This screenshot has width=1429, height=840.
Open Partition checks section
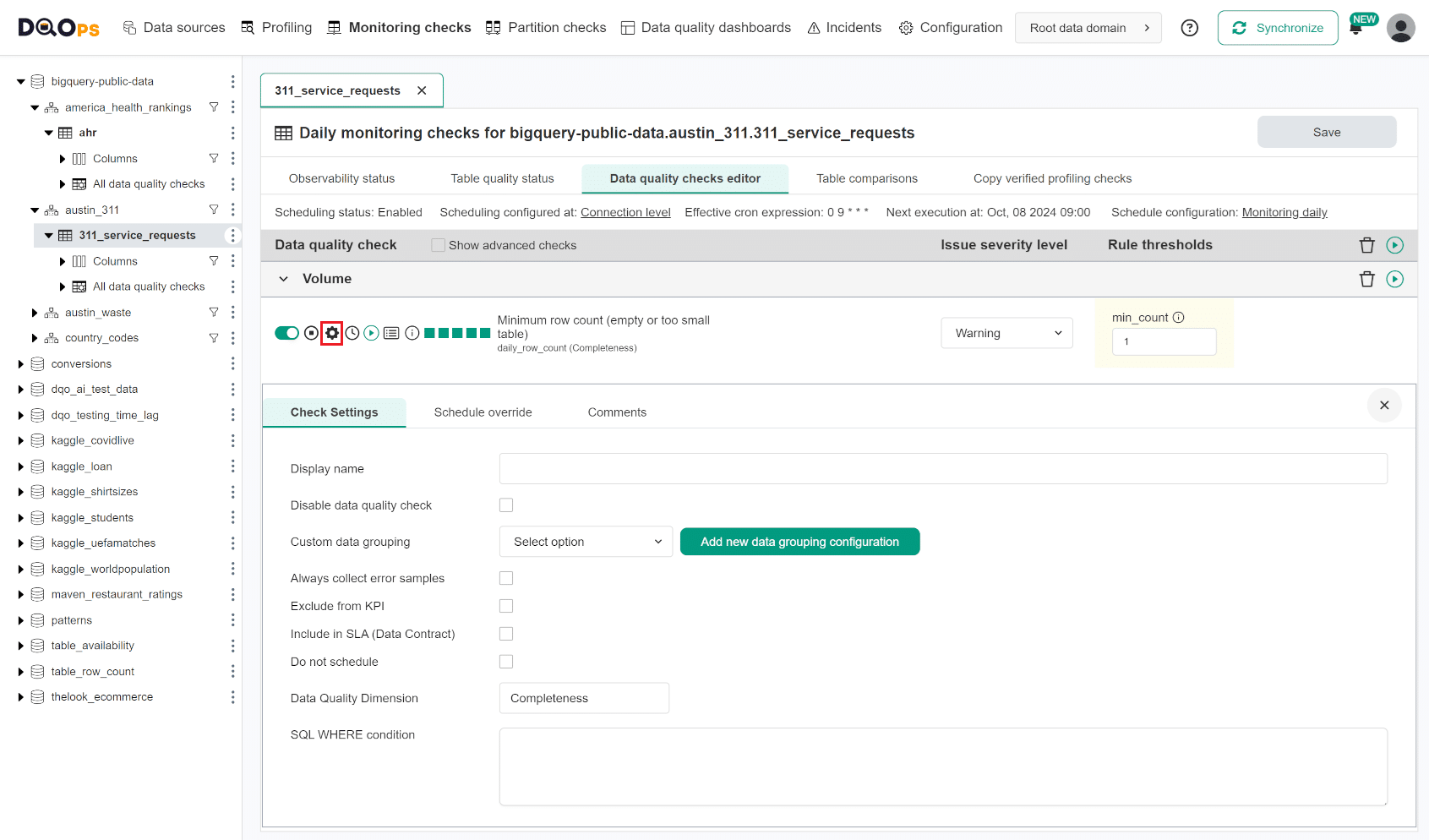546,28
